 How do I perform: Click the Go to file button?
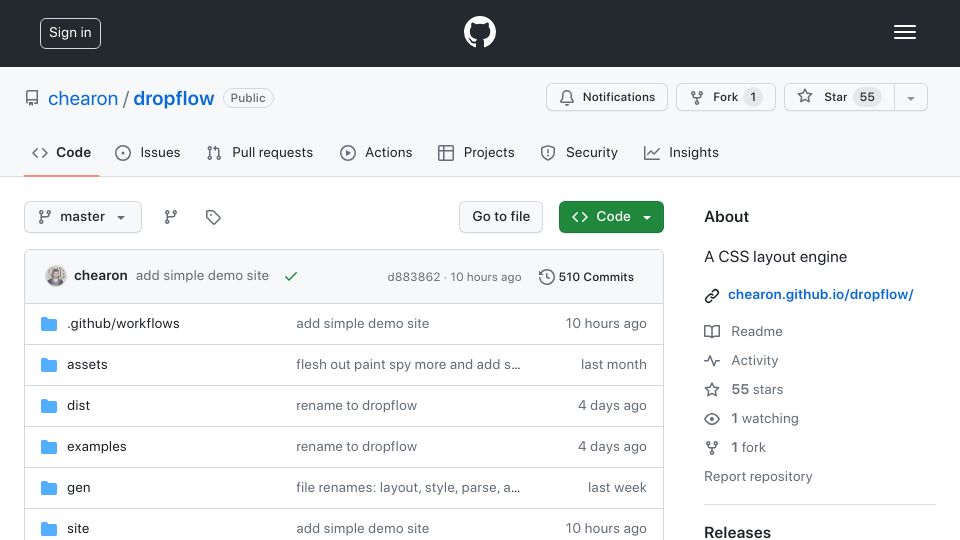(501, 217)
